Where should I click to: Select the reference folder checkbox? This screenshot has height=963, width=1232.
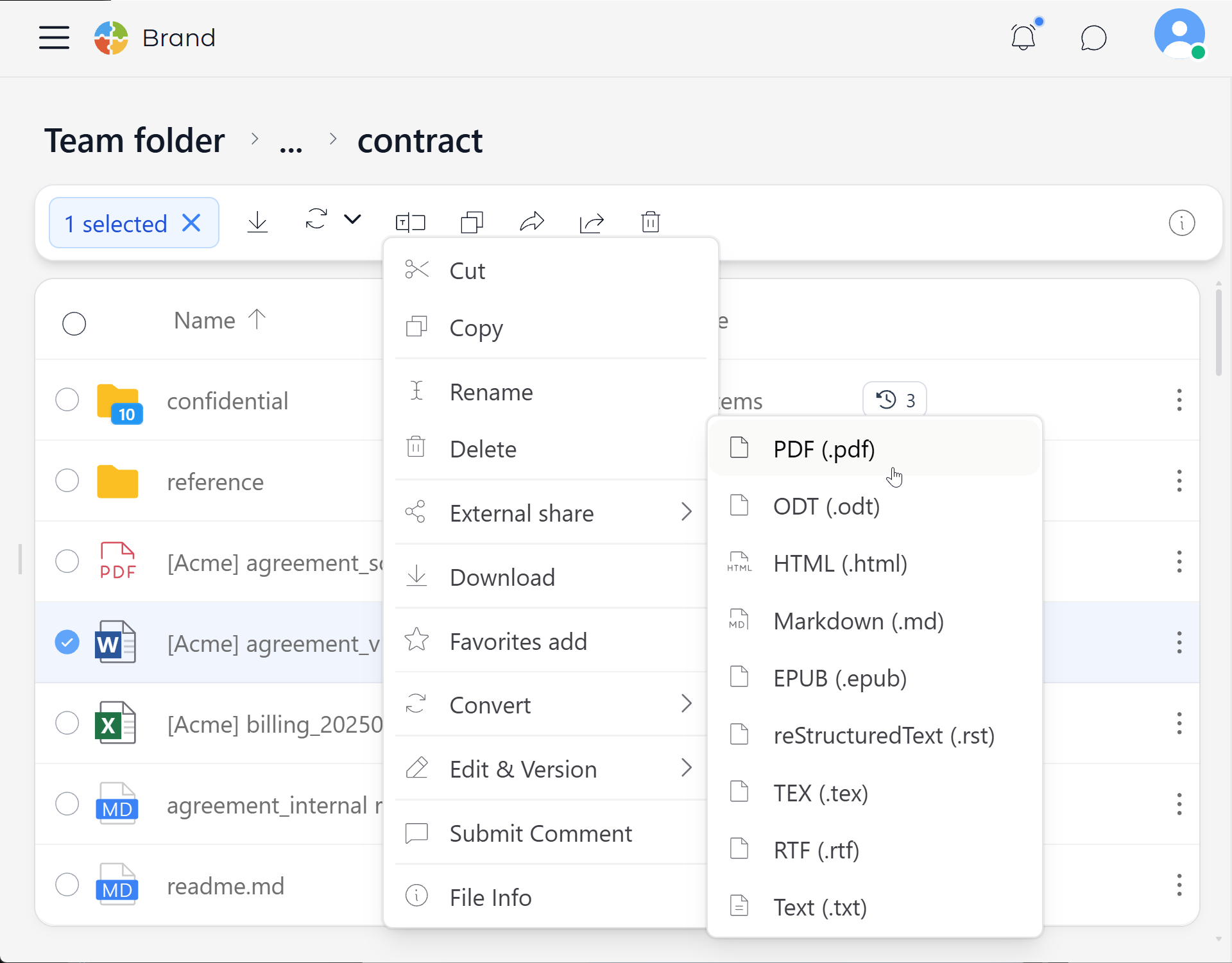pos(67,481)
